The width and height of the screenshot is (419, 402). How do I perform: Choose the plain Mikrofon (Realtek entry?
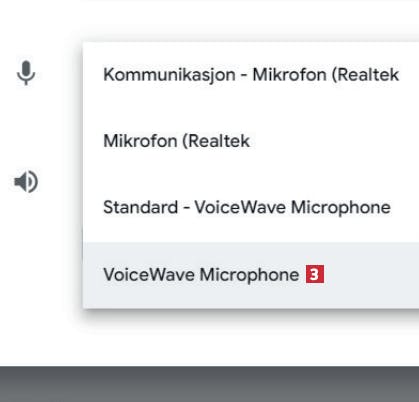(x=251, y=141)
